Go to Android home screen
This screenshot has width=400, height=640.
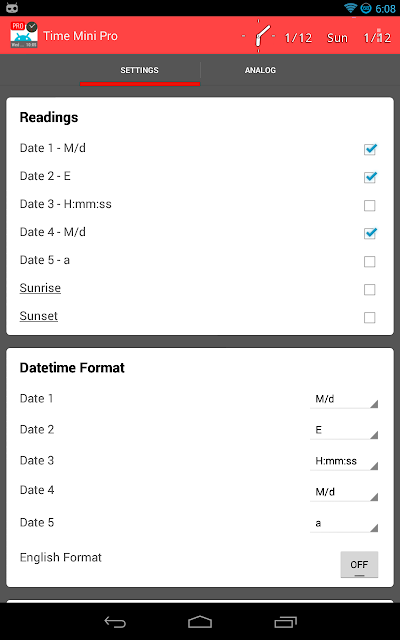(x=200, y=622)
